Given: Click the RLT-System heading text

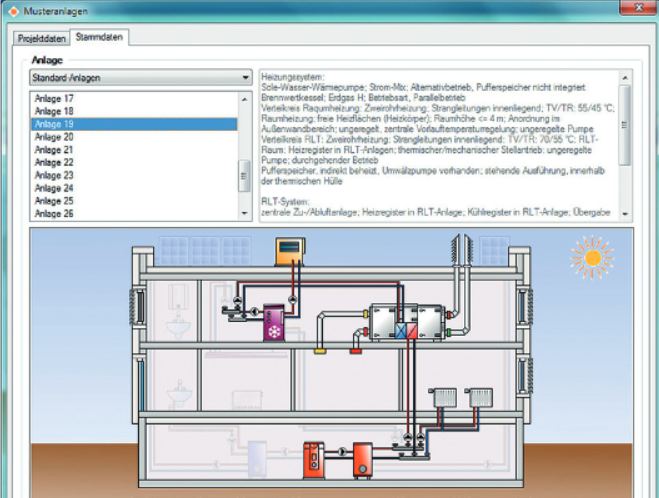Looking at the screenshot, I should click(x=285, y=202).
